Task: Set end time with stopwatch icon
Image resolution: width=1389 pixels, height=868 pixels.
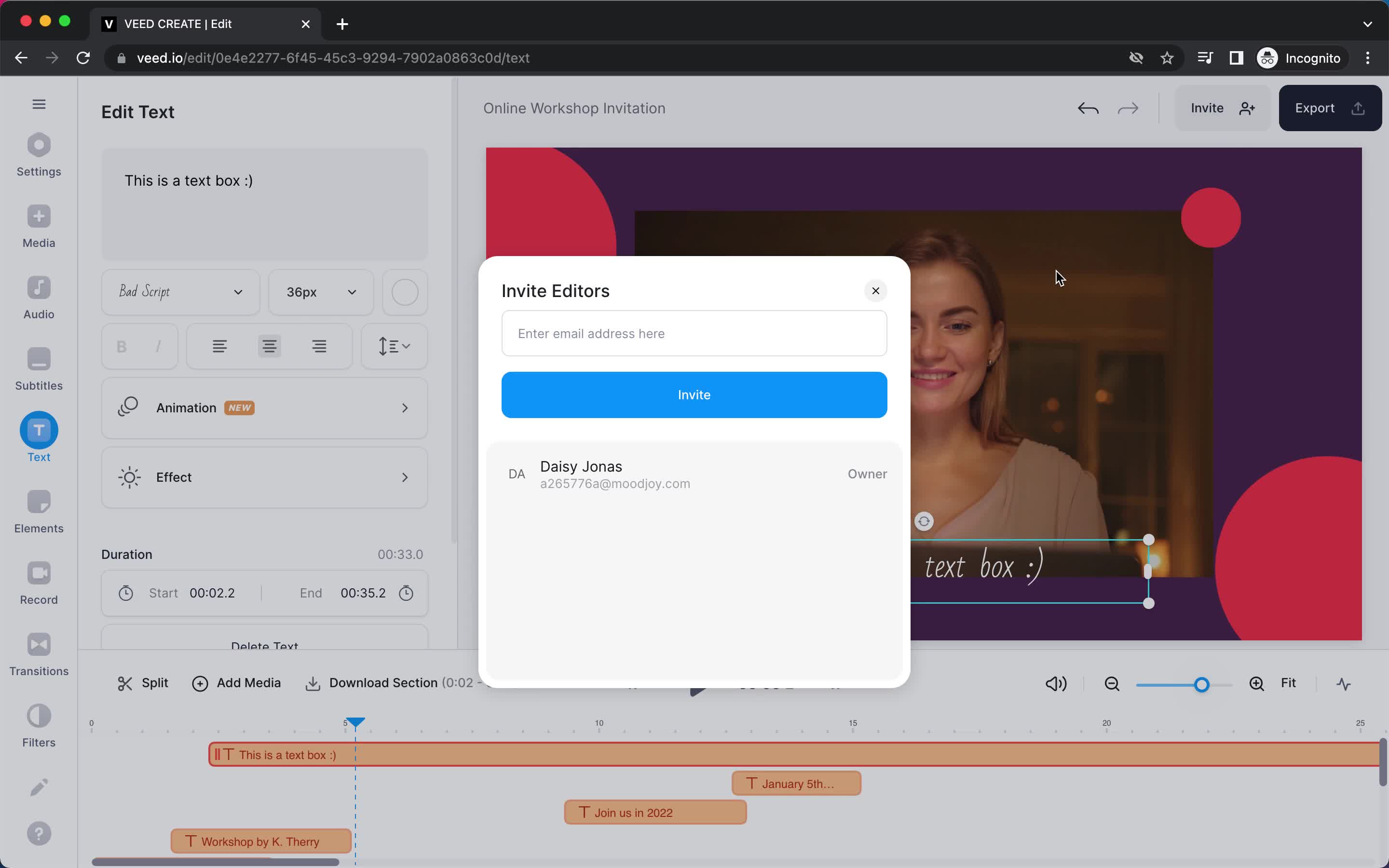Action: coord(406,593)
